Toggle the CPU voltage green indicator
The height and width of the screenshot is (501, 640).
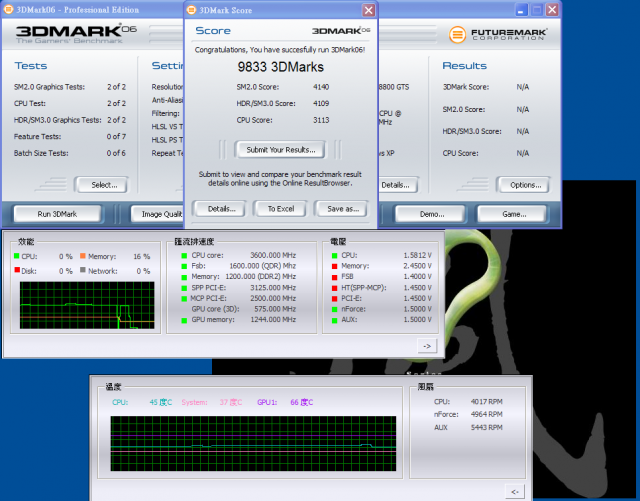pyautogui.click(x=334, y=256)
